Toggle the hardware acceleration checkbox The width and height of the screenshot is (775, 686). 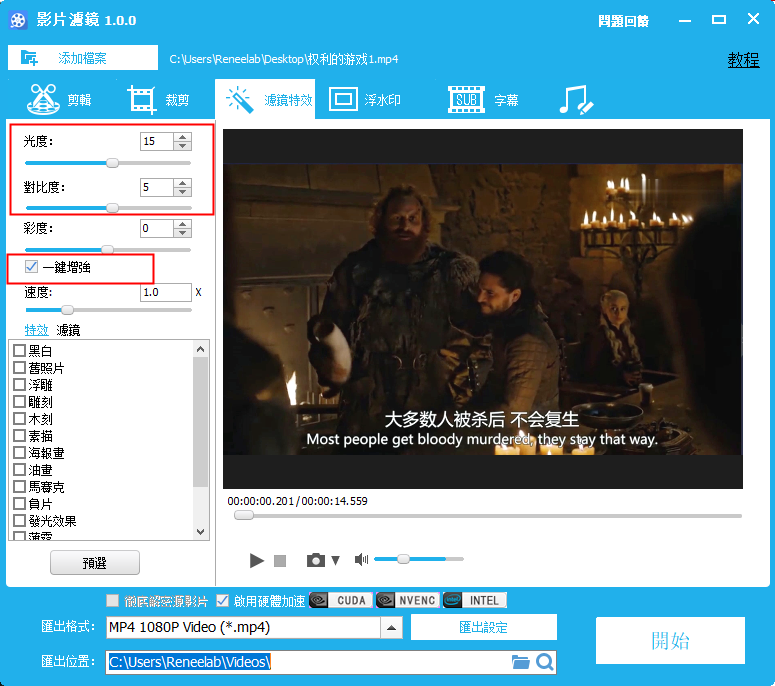(x=222, y=600)
